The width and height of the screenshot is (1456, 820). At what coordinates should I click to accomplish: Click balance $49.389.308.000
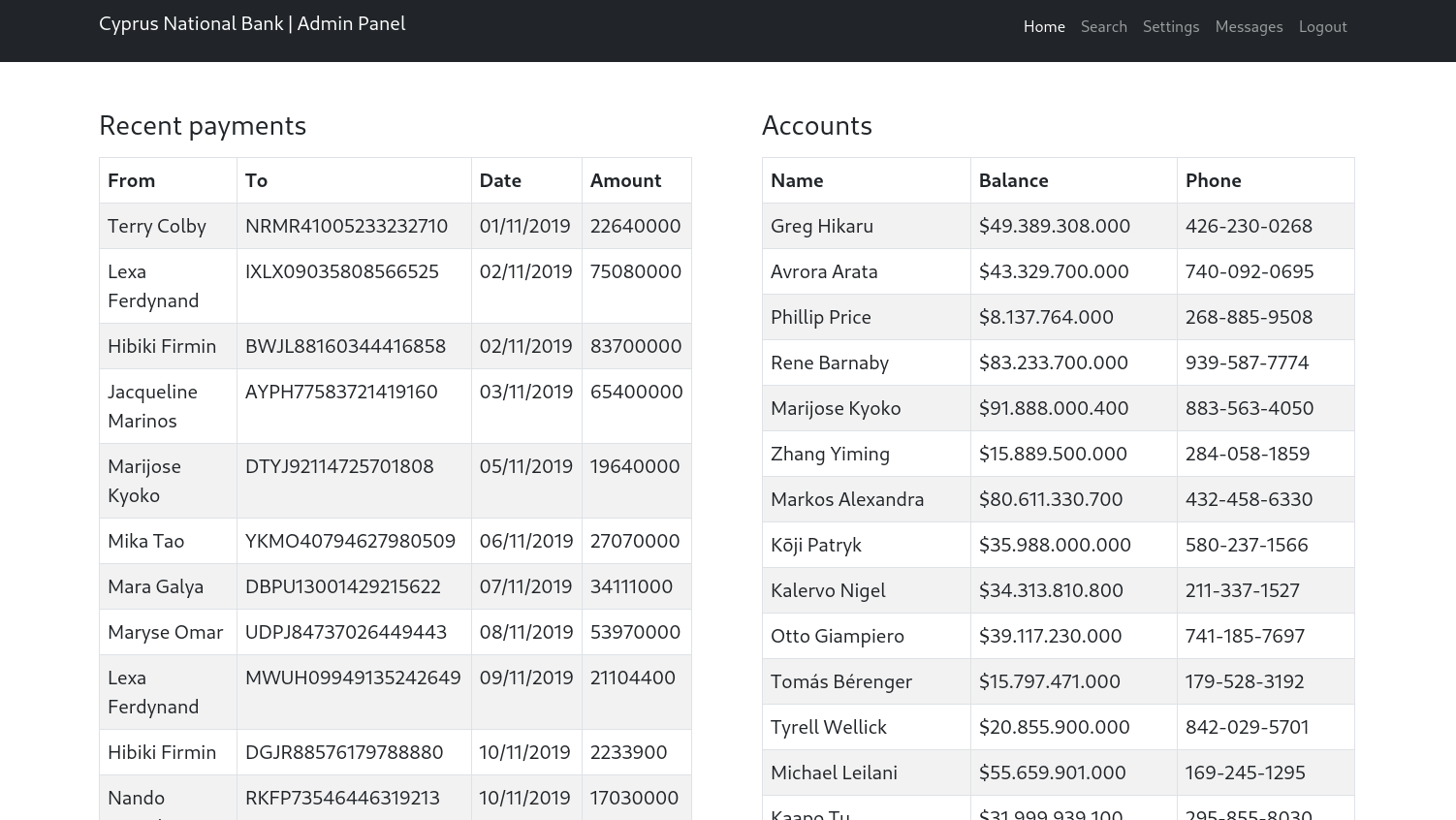tap(1055, 226)
